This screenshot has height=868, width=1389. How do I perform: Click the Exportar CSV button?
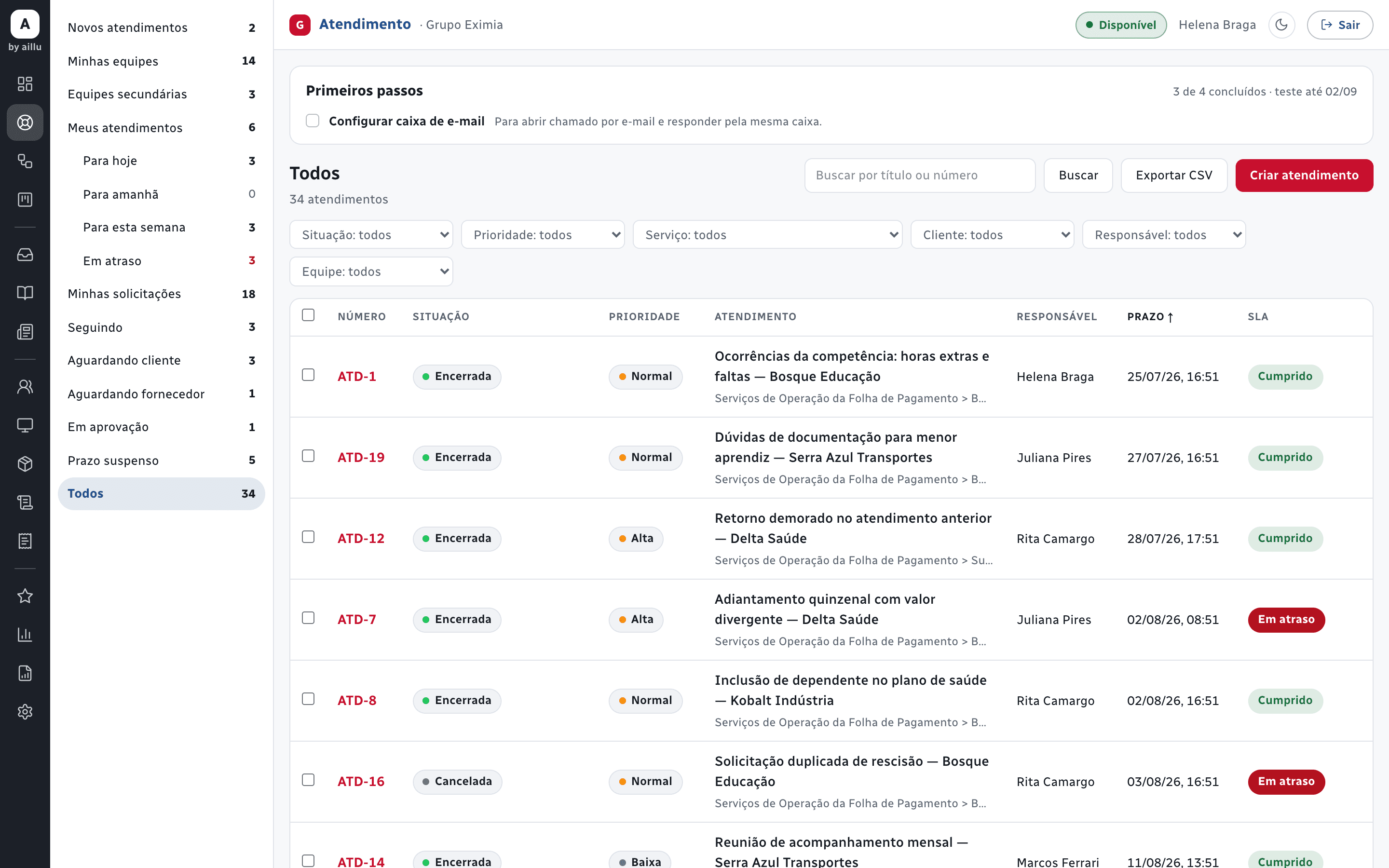tap(1174, 175)
